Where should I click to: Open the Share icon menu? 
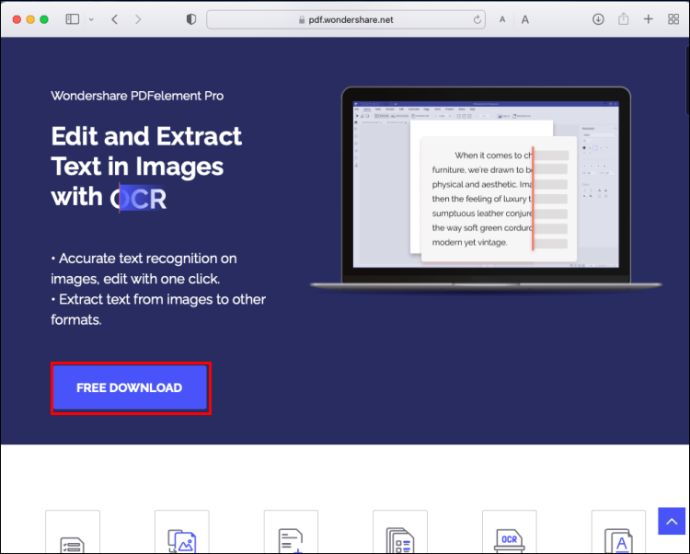pyautogui.click(x=623, y=19)
